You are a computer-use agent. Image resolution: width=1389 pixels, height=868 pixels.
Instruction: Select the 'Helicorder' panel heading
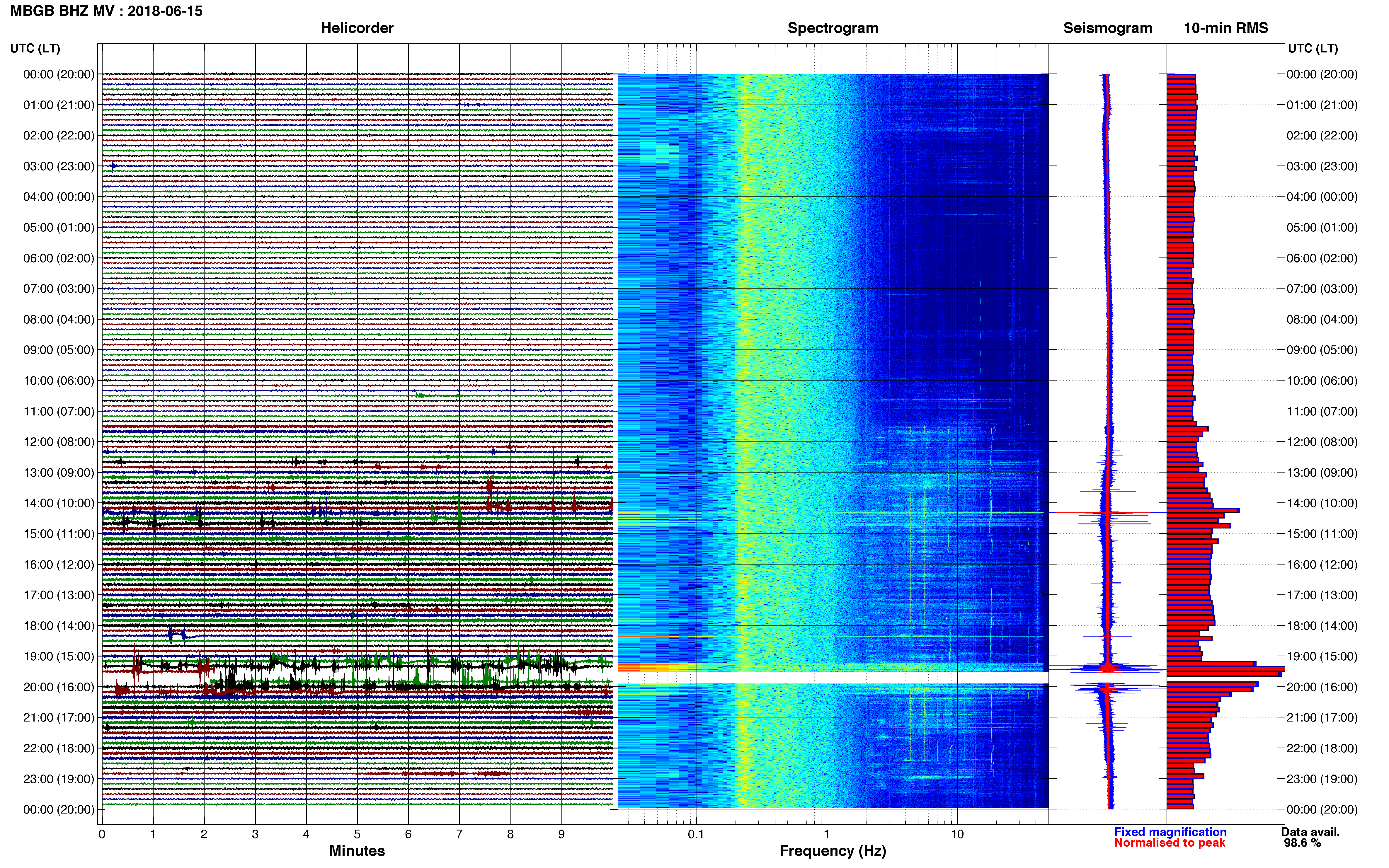[x=357, y=28]
